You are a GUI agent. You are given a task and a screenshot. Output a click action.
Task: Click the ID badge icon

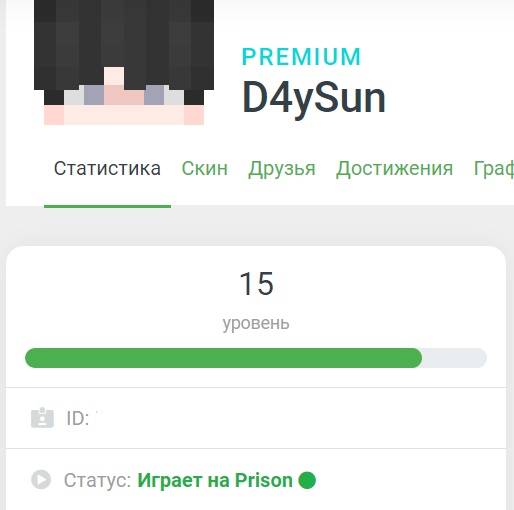pyautogui.click(x=42, y=418)
